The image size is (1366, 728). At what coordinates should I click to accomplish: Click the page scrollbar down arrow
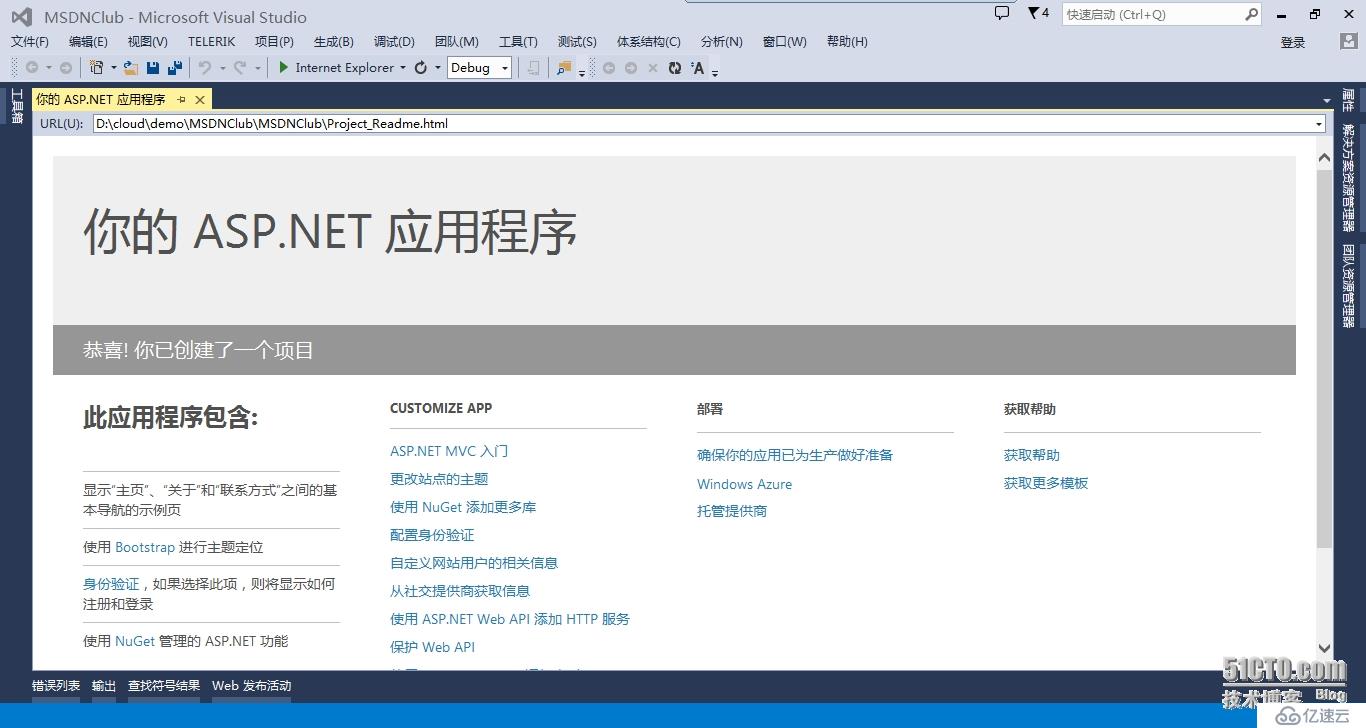(1324, 648)
